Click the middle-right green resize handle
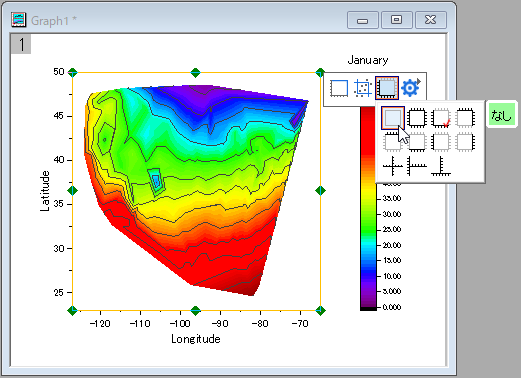Viewport: 521px width, 378px height. pos(320,191)
